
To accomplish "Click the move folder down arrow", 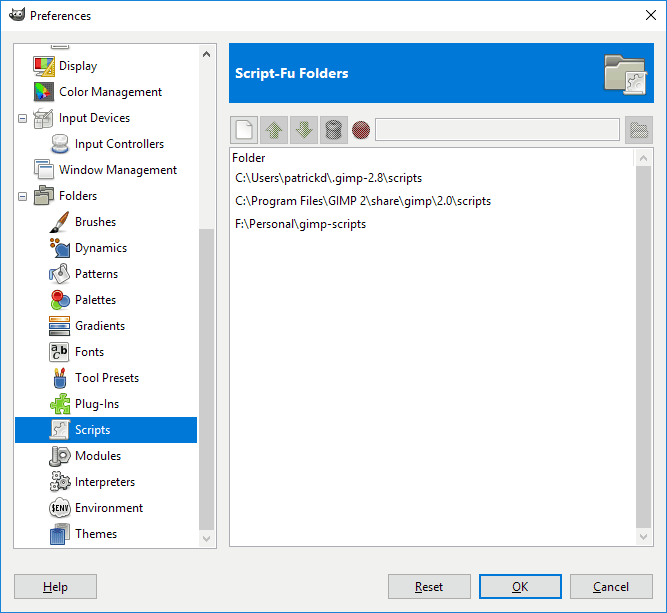I will 305,130.
